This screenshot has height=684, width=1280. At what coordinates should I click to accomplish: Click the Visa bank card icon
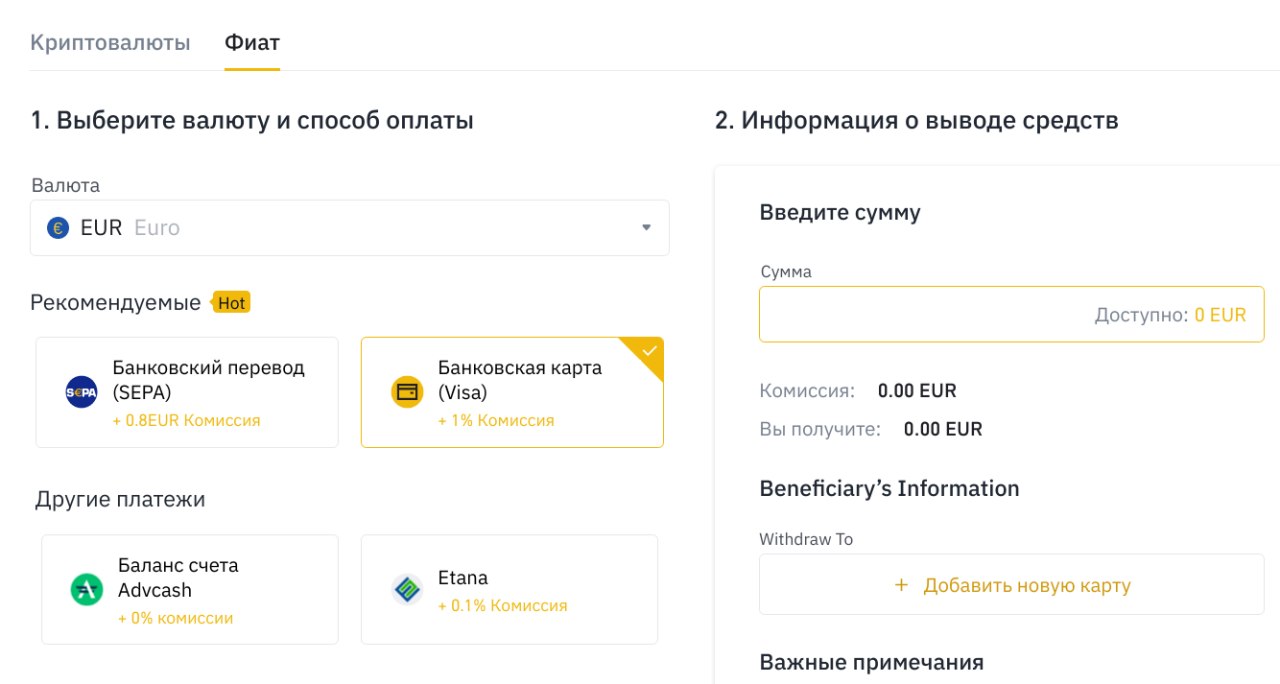click(x=407, y=392)
